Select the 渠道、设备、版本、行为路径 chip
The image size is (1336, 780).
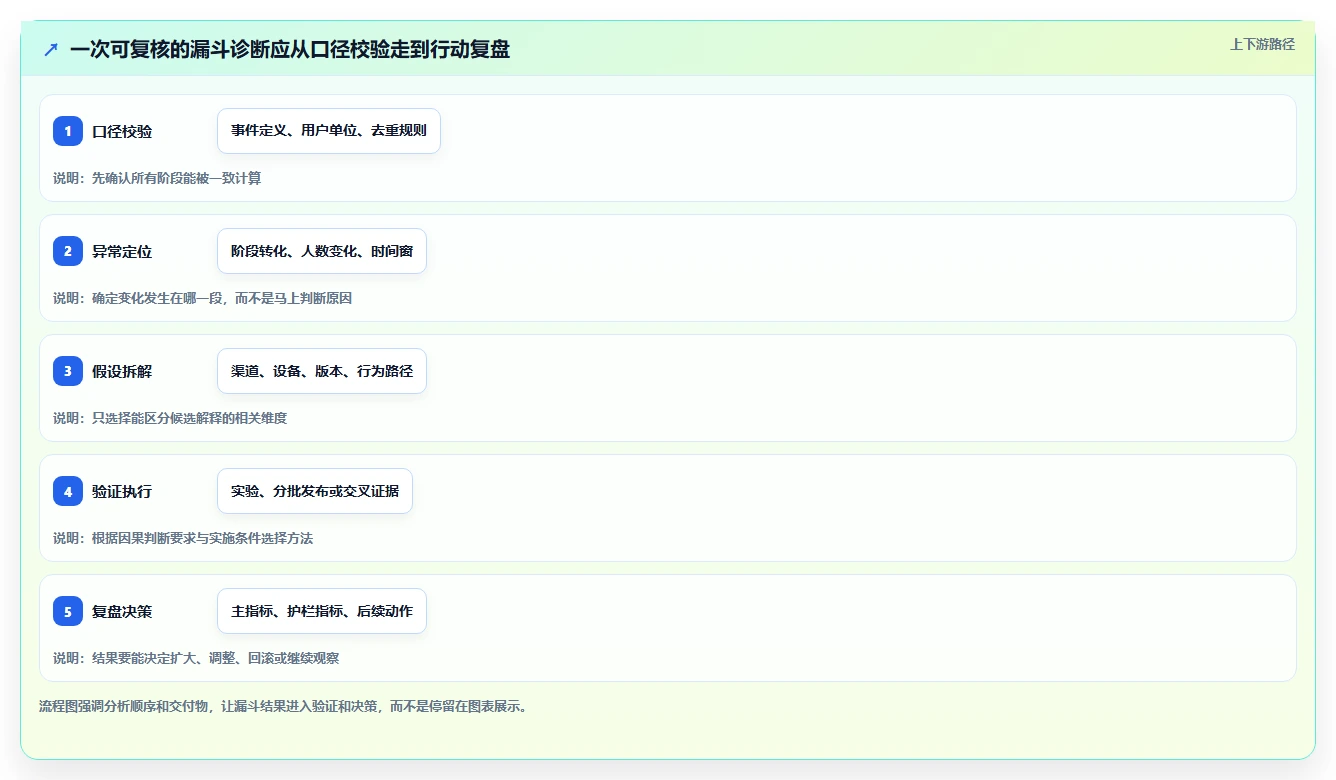(322, 371)
